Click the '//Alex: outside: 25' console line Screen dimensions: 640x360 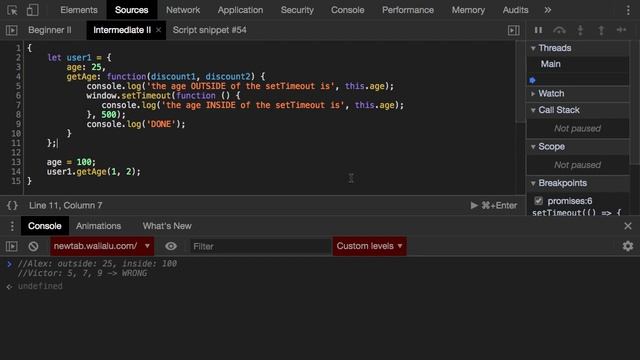[97, 264]
